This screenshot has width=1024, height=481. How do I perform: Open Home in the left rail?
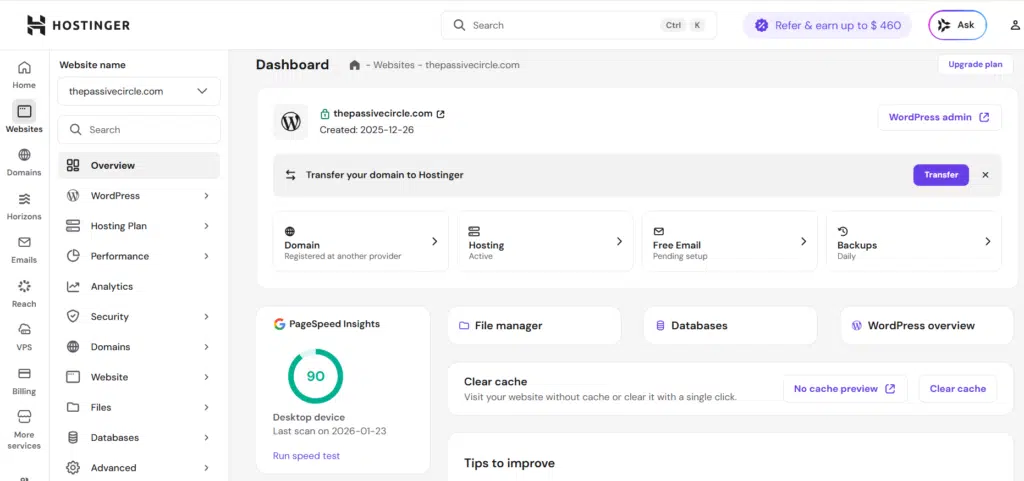pos(24,74)
